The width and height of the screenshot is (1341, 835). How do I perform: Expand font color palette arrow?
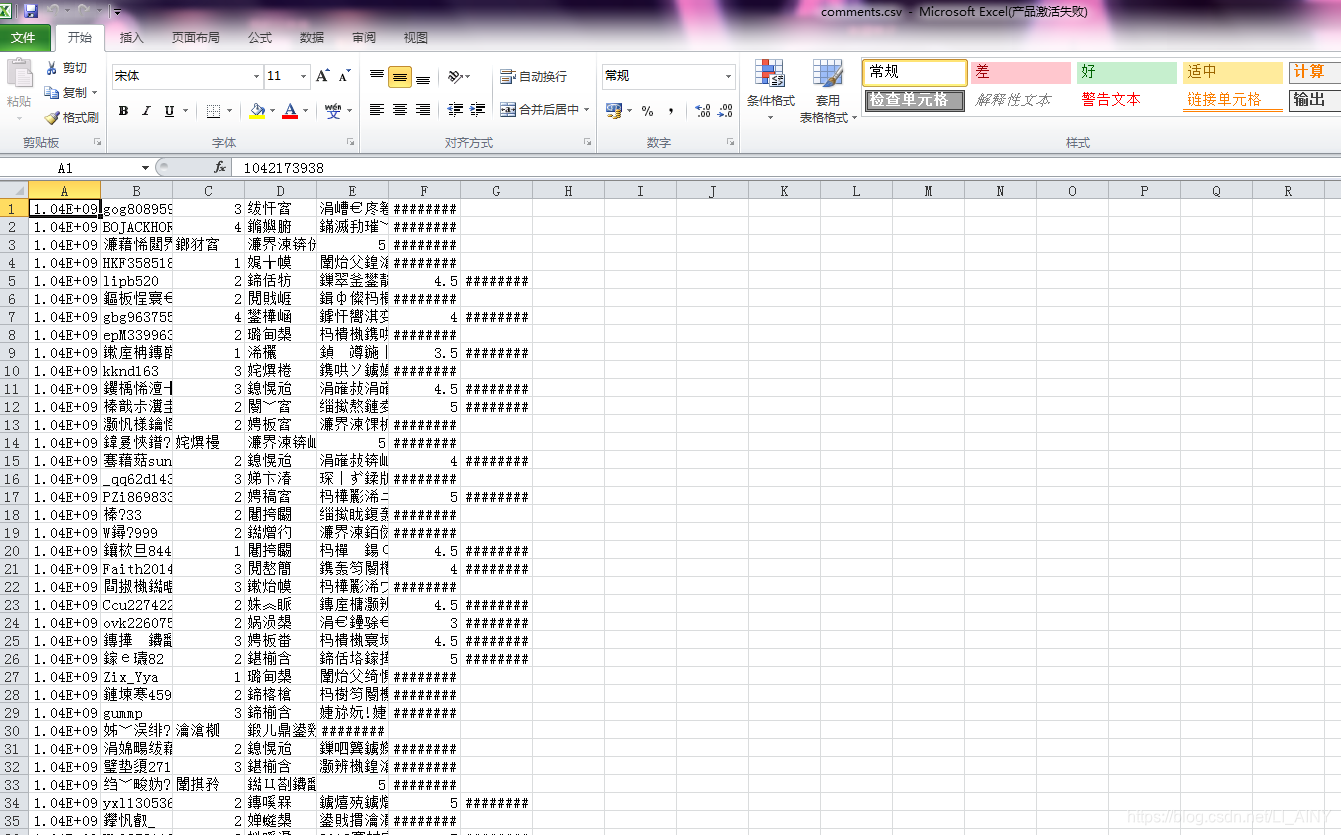pyautogui.click(x=305, y=111)
